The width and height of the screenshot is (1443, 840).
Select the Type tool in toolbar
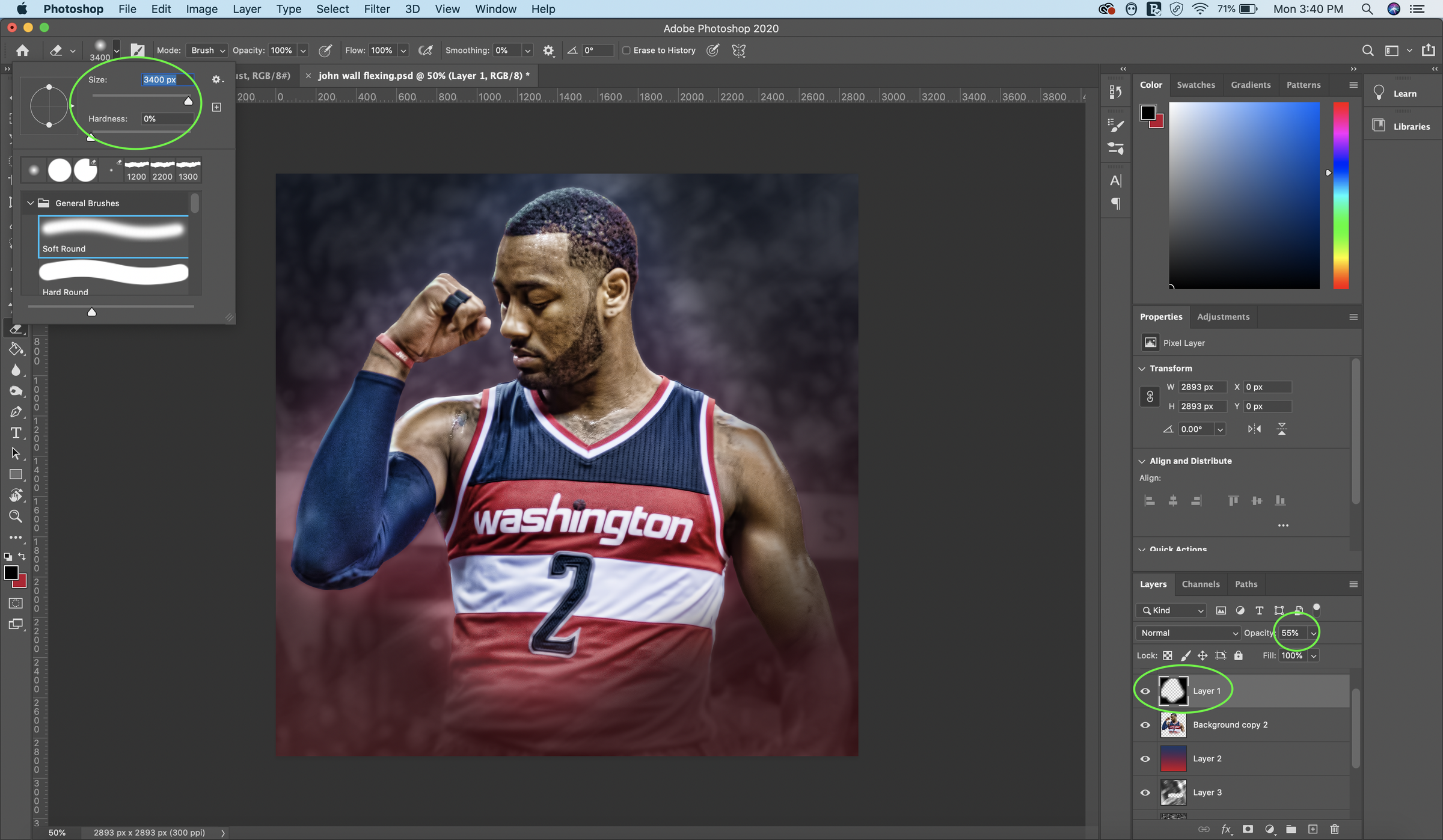point(16,433)
